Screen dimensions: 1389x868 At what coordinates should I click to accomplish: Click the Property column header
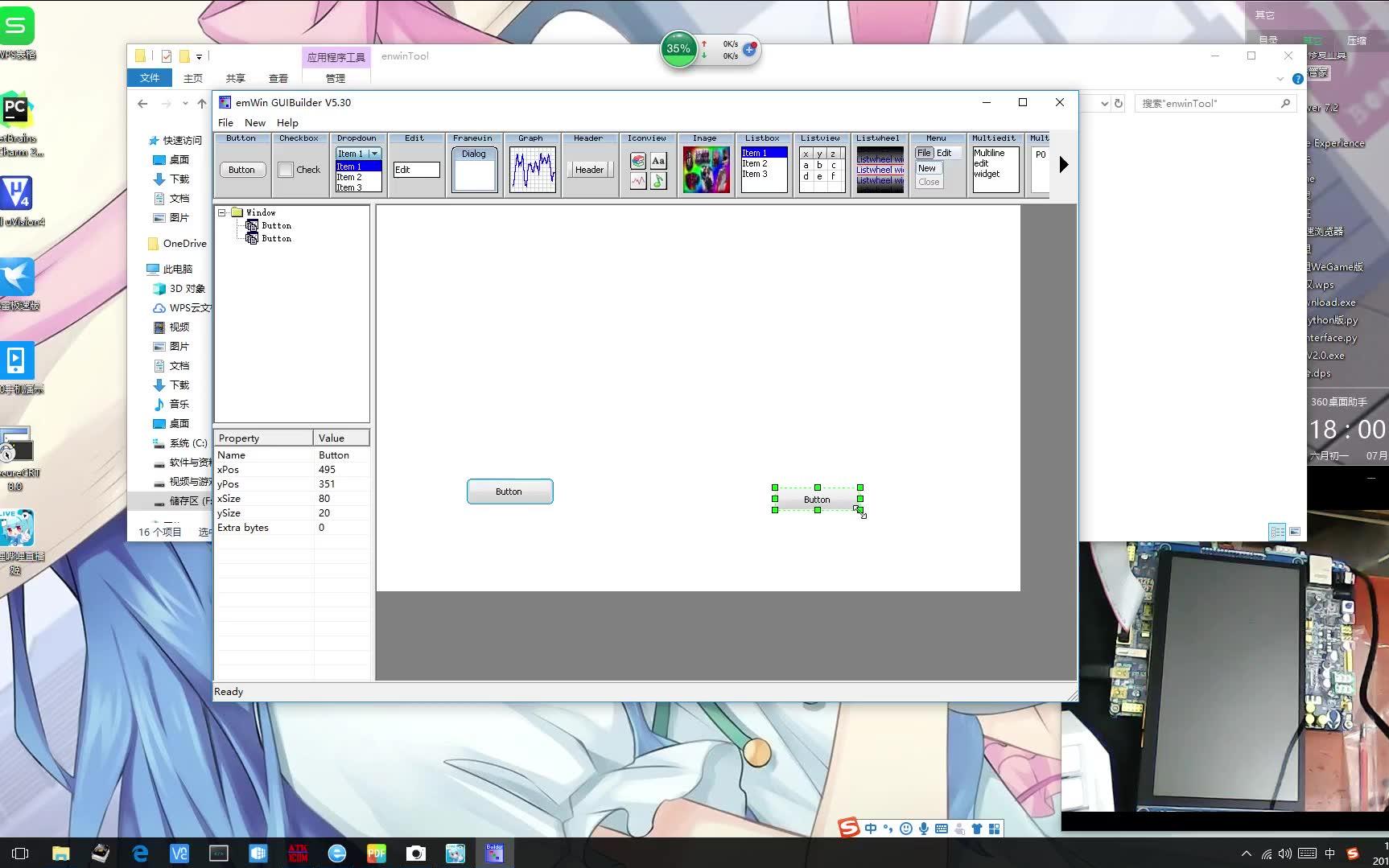pyautogui.click(x=263, y=438)
